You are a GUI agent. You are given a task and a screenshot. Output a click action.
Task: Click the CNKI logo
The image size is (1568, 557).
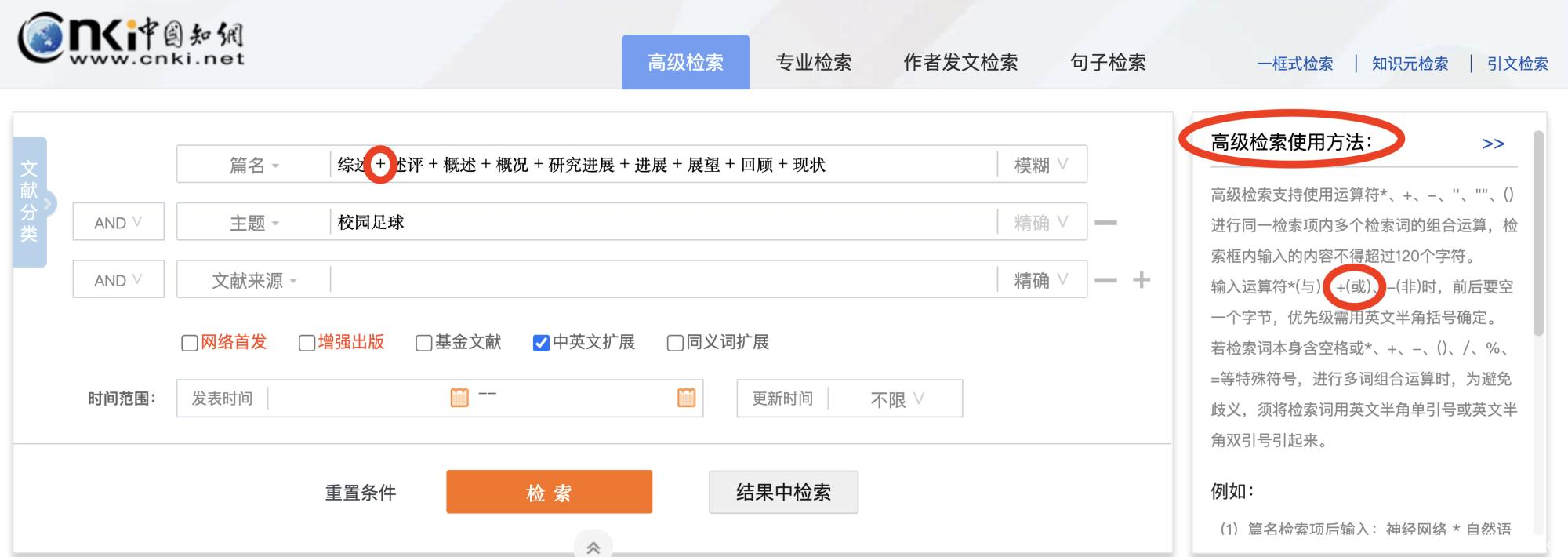coord(131,39)
